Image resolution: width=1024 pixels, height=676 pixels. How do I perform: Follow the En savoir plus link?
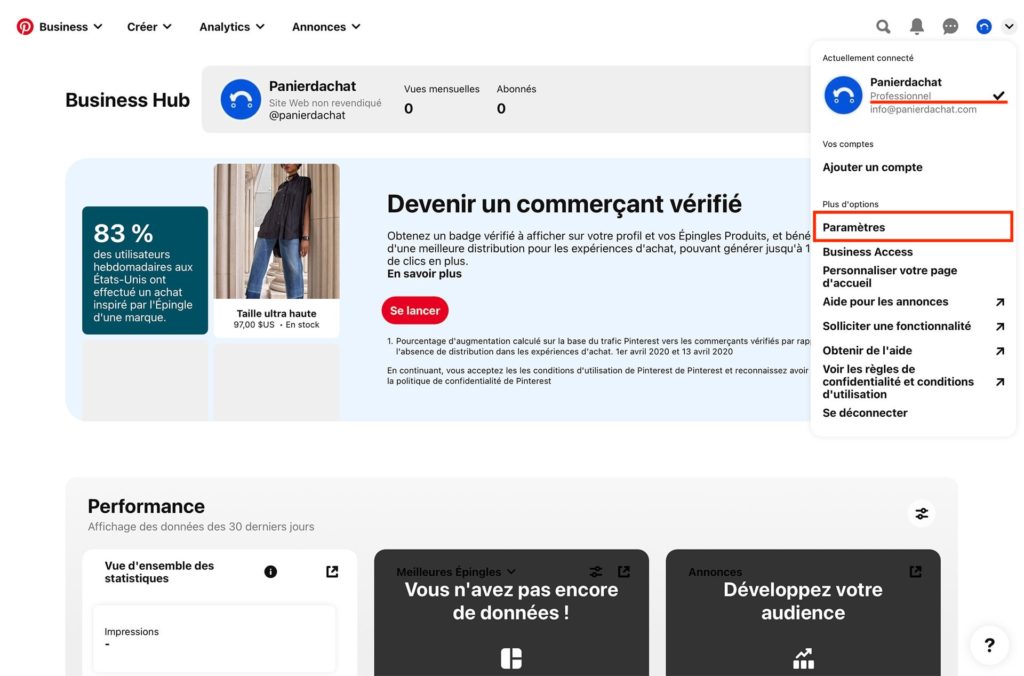click(x=424, y=274)
